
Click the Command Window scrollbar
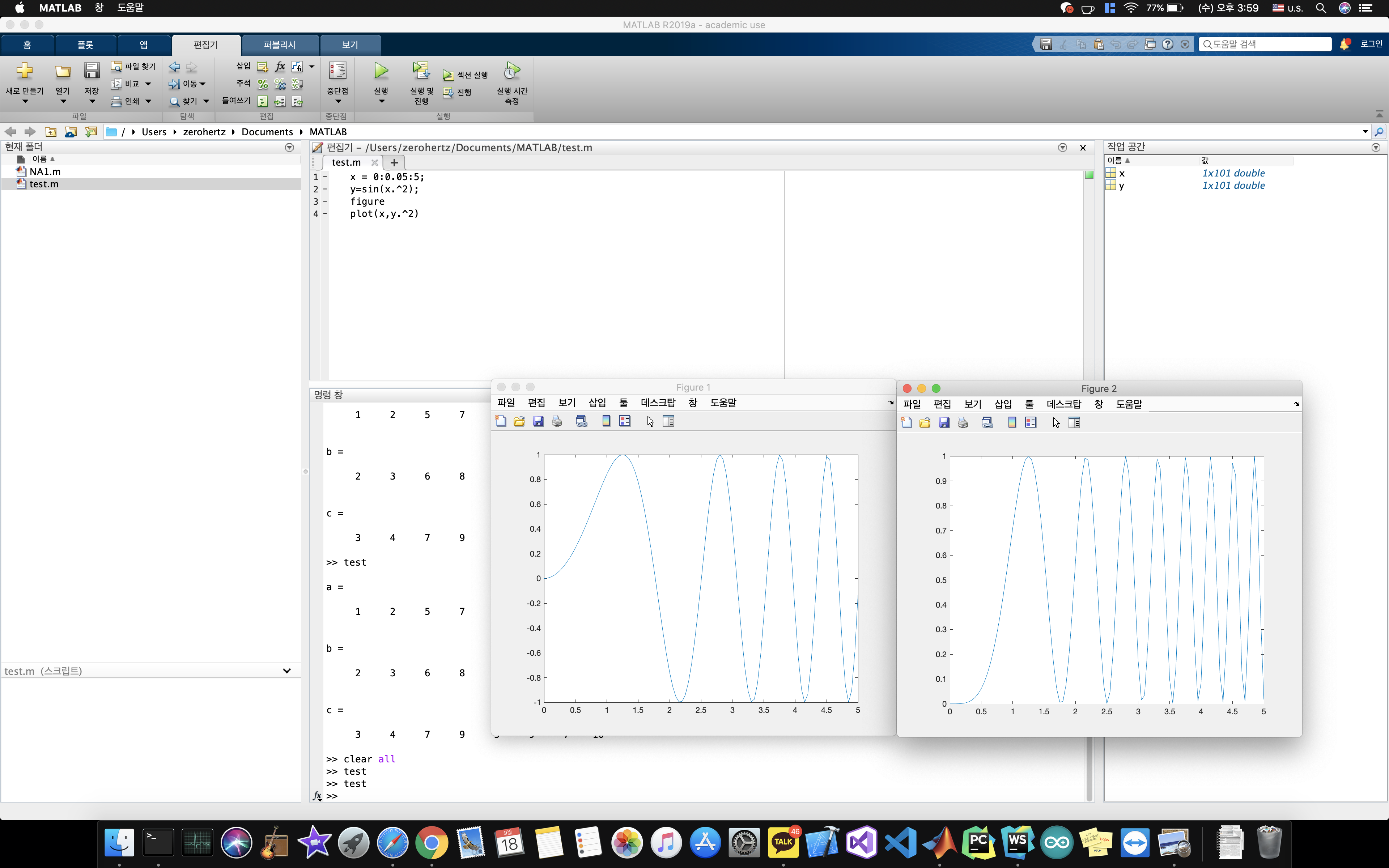click(x=1089, y=769)
